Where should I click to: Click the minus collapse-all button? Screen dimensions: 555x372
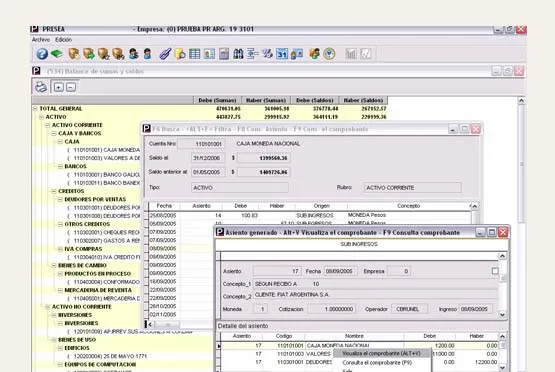[71, 87]
